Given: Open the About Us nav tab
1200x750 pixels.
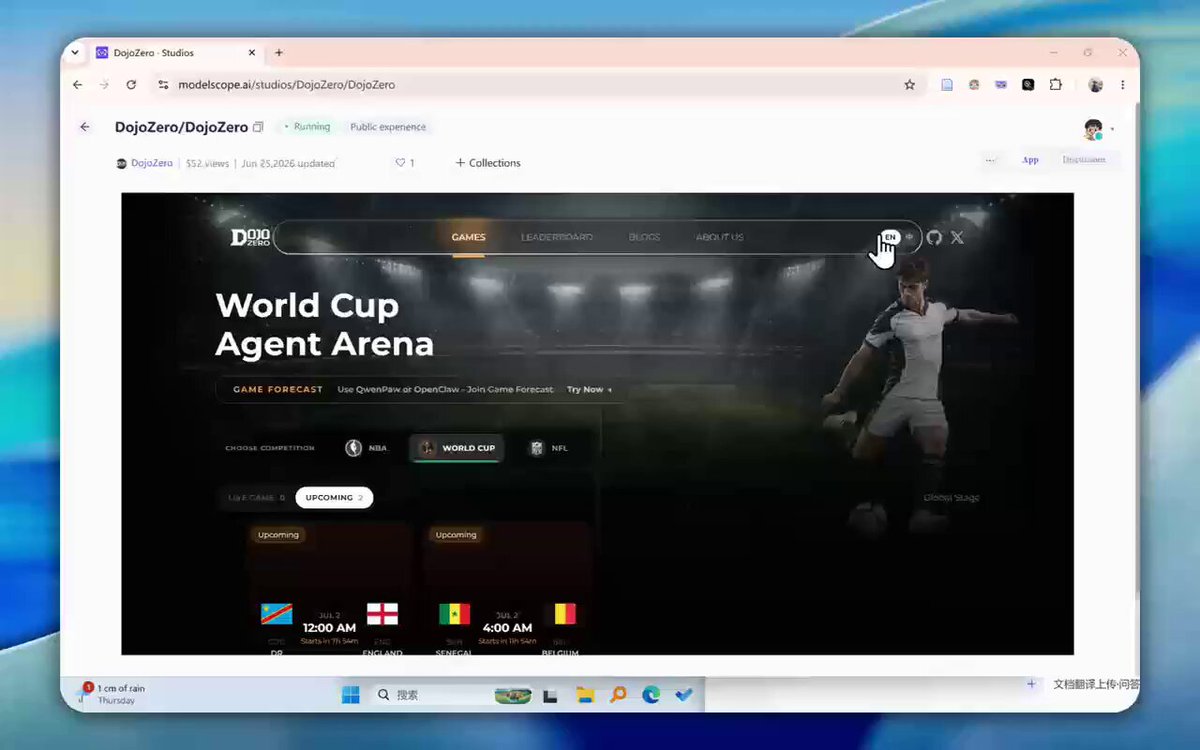Looking at the screenshot, I should pyautogui.click(x=719, y=237).
